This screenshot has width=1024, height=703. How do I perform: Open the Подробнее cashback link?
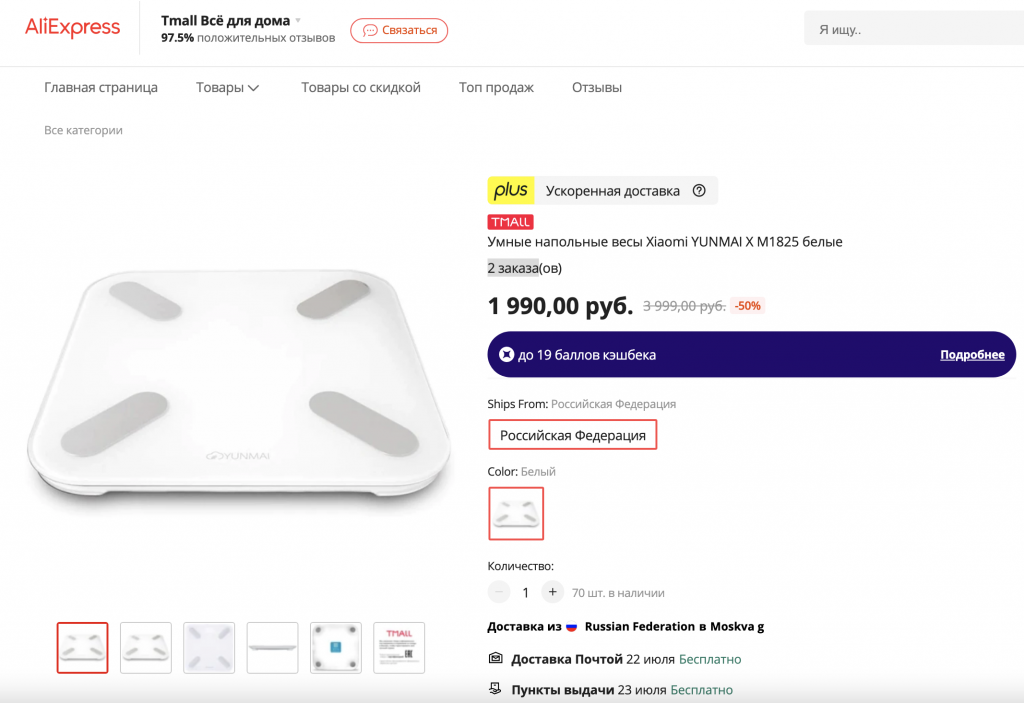pyautogui.click(x=972, y=355)
